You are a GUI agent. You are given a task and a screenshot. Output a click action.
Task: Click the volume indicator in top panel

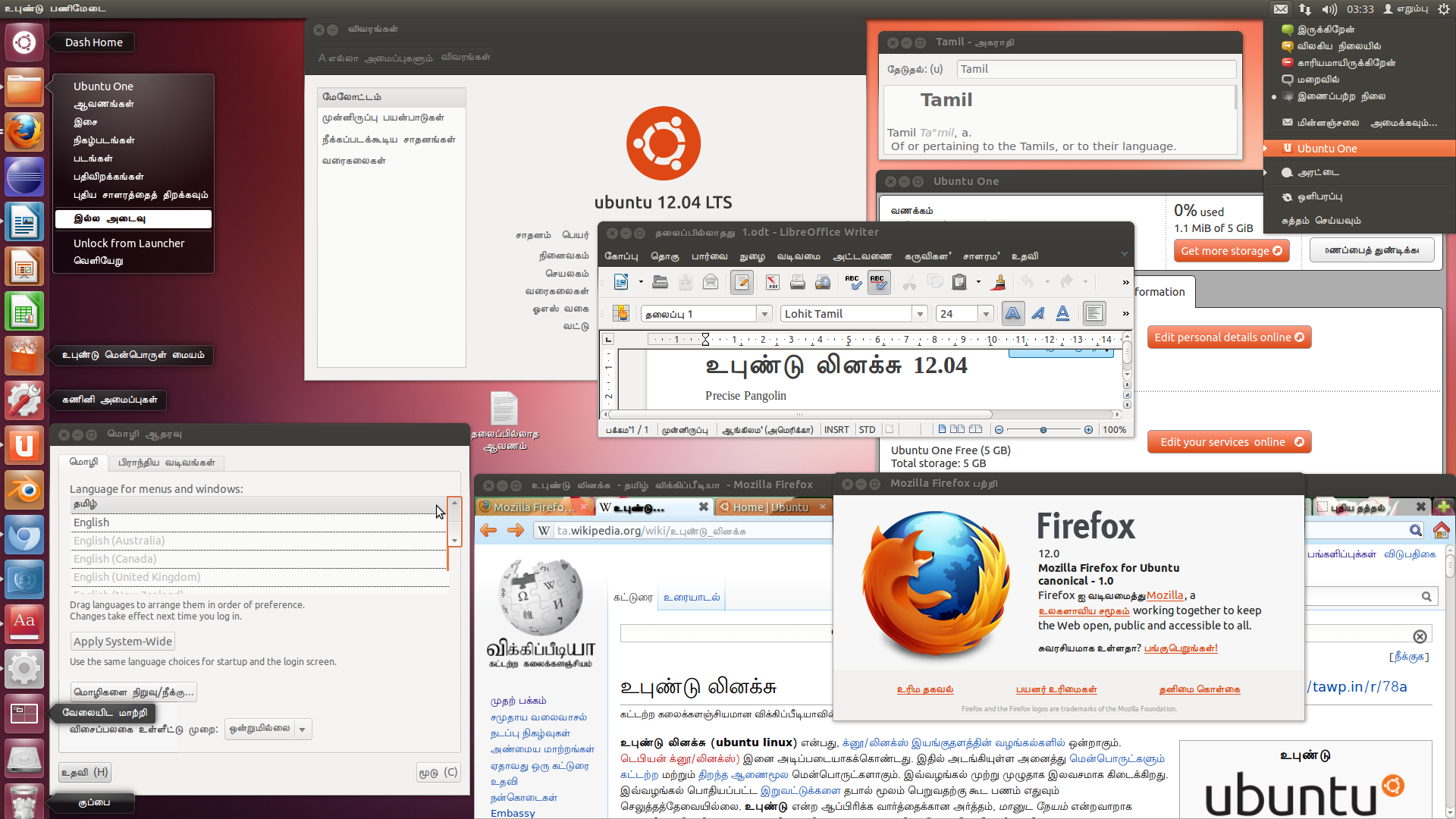click(1329, 9)
